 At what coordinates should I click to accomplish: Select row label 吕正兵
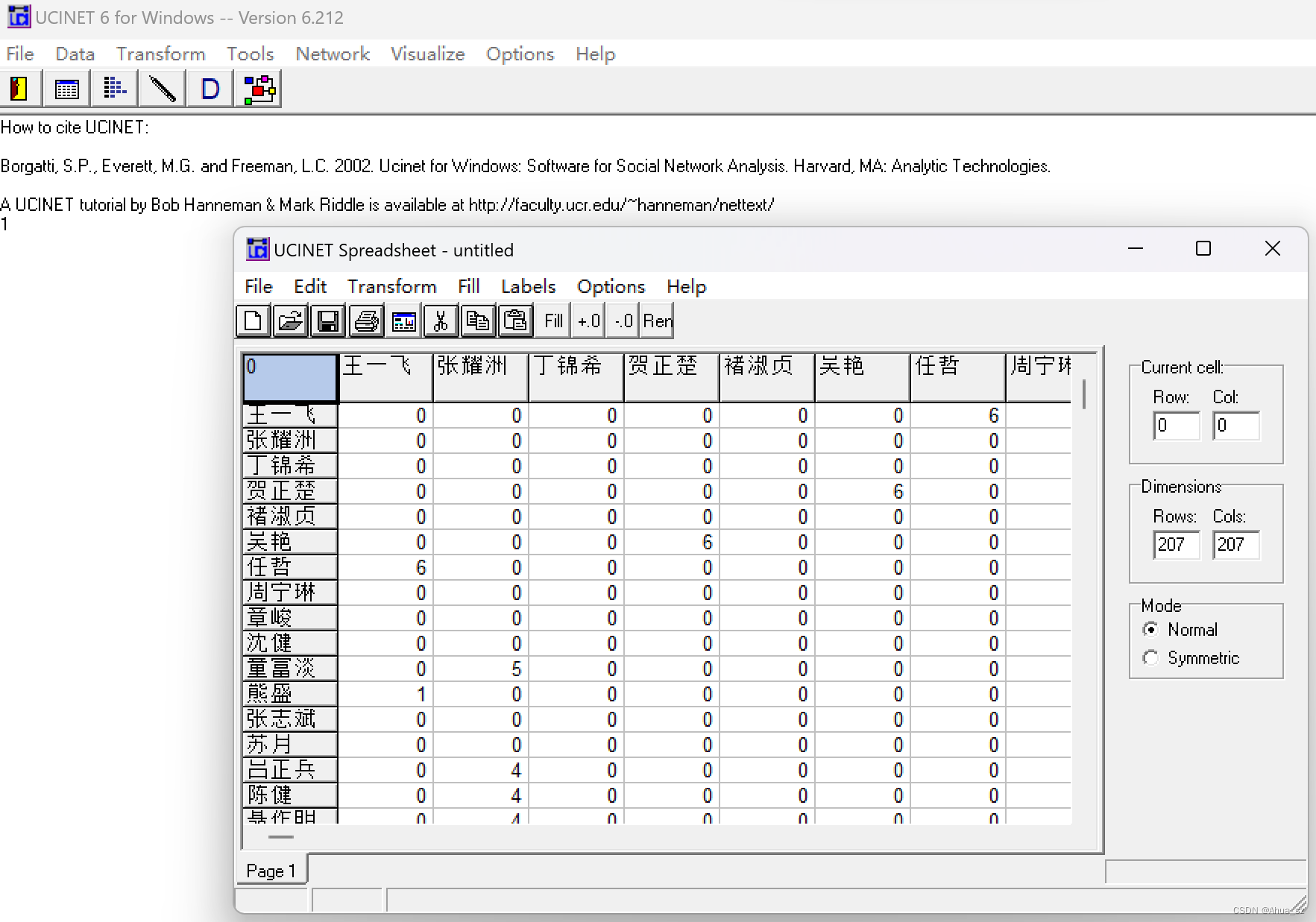click(x=290, y=770)
